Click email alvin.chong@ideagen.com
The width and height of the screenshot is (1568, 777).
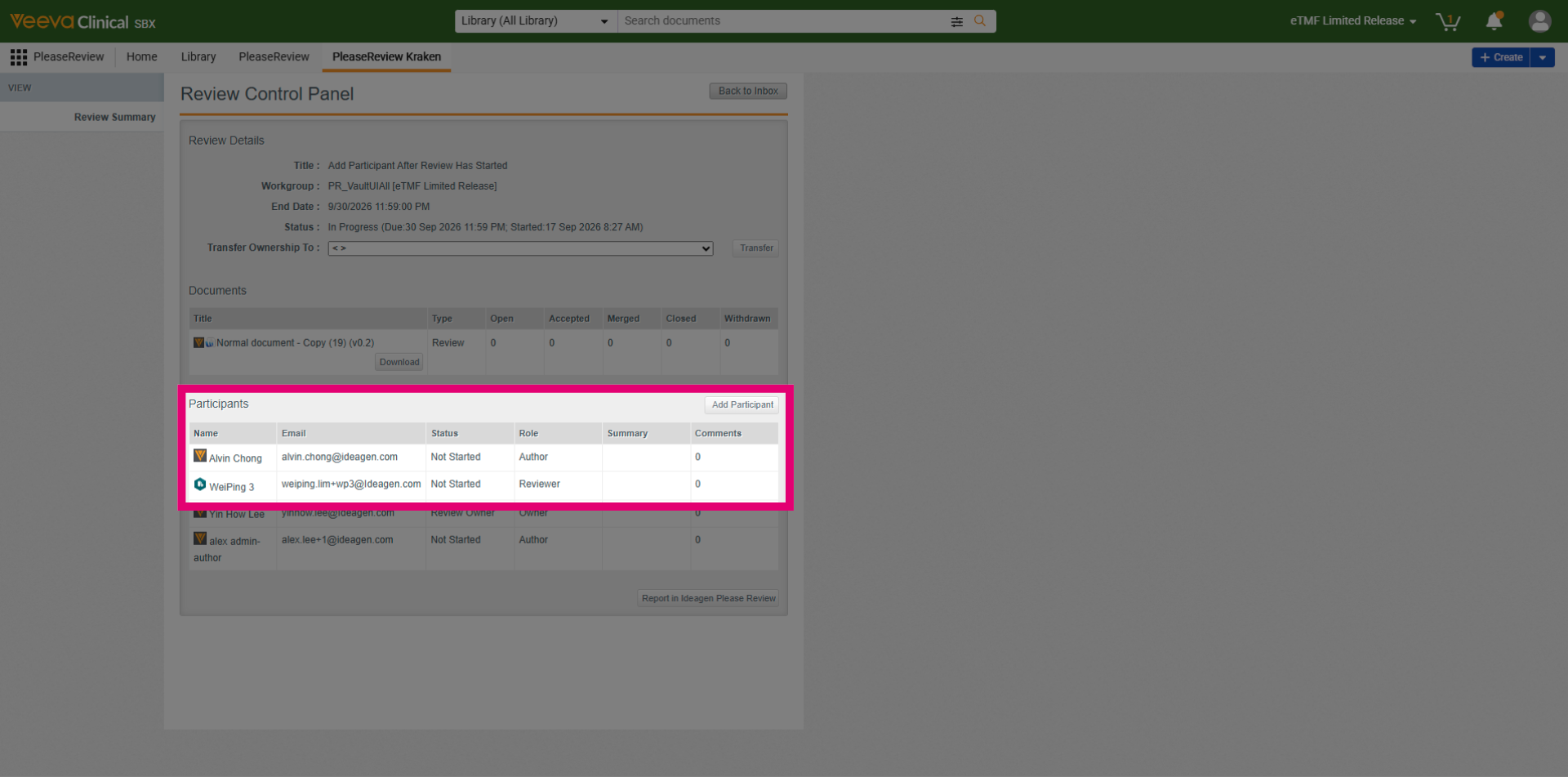click(340, 458)
